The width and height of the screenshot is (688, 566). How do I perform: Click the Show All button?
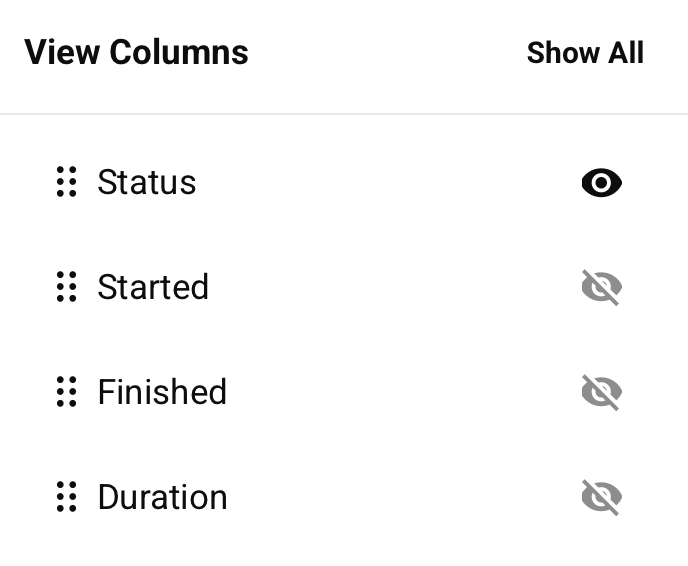pos(585,53)
